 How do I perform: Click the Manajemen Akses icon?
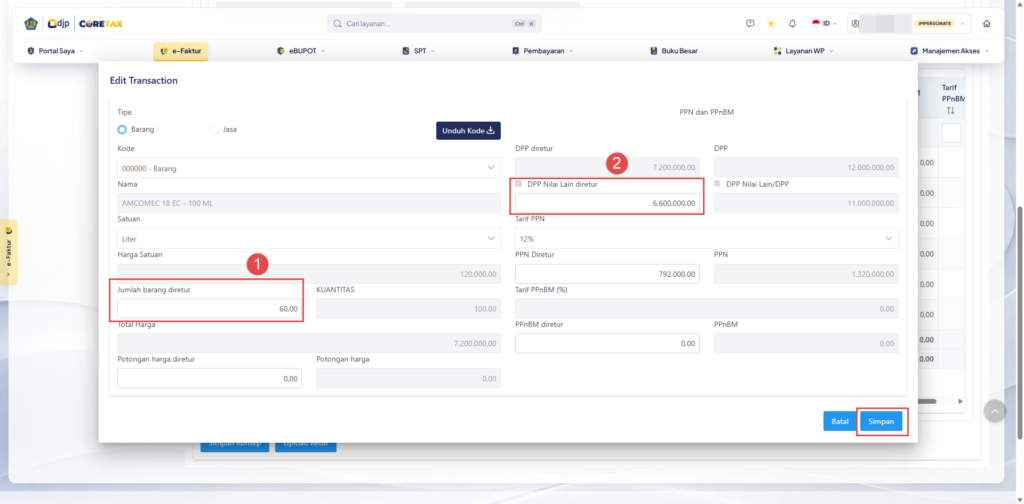coord(914,50)
